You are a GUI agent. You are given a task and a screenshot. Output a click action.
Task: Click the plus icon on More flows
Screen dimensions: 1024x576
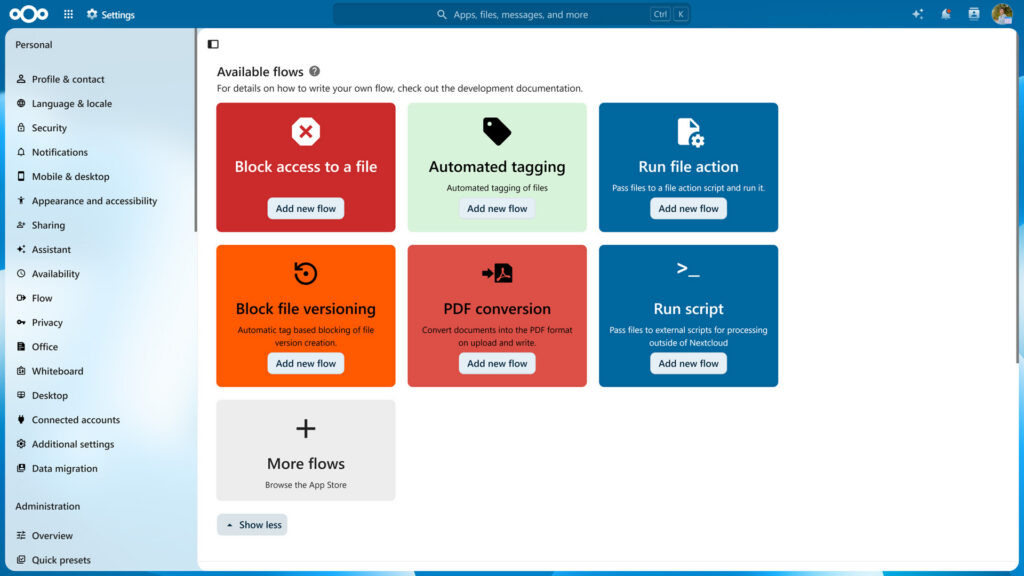coord(306,428)
